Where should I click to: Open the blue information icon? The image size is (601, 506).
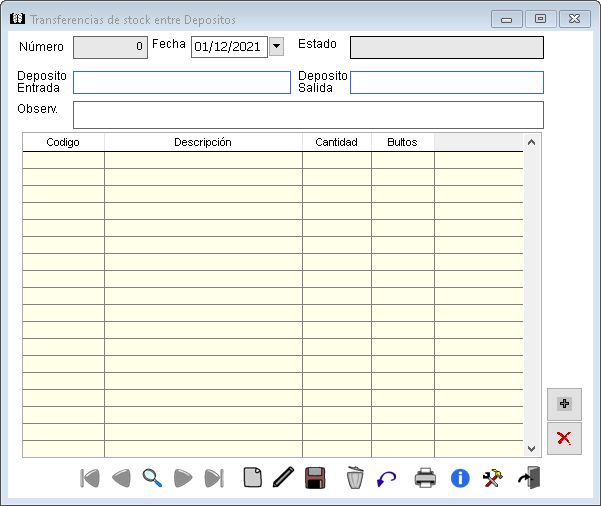click(x=460, y=478)
